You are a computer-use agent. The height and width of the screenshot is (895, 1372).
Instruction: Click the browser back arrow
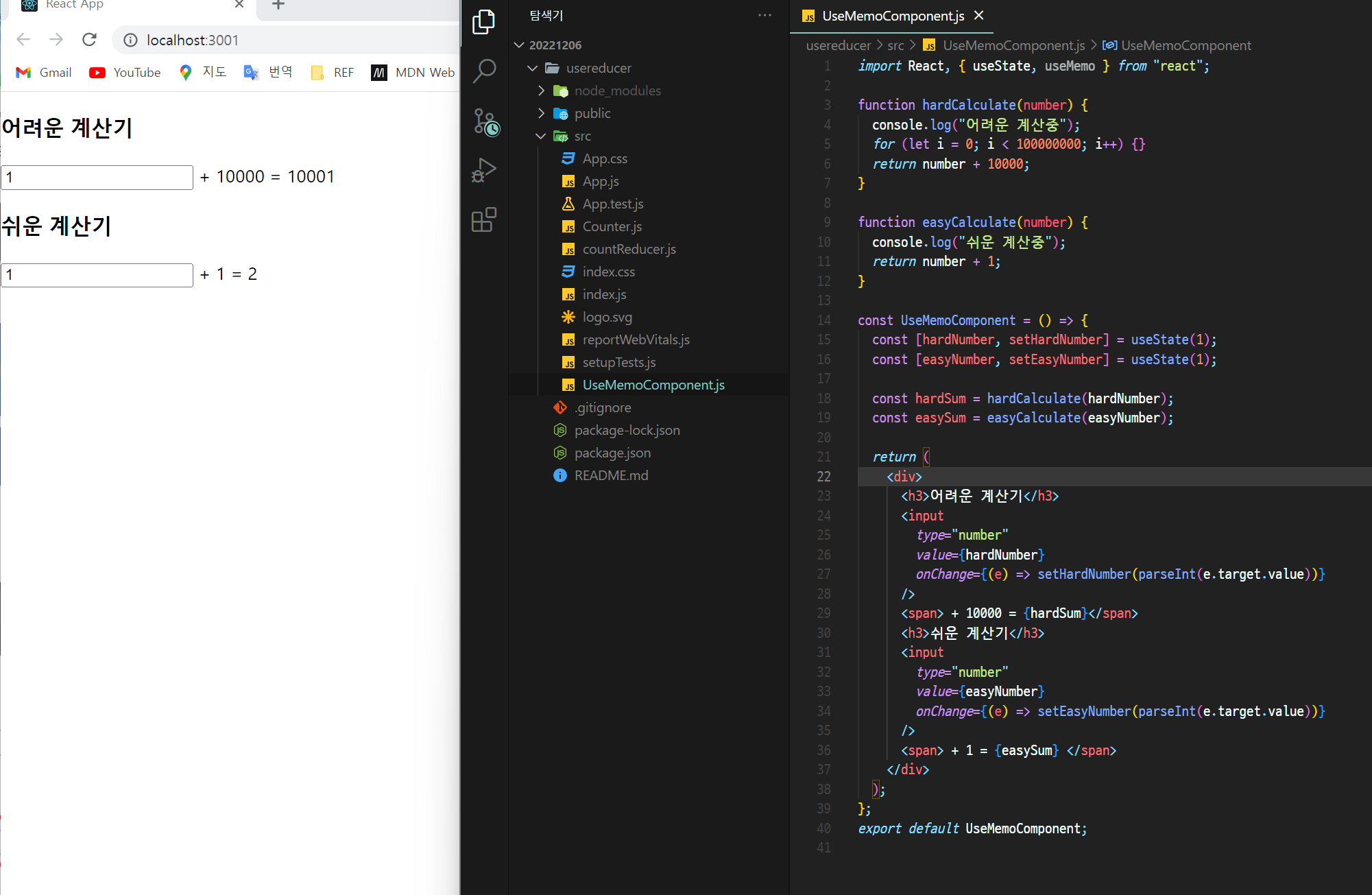click(x=23, y=40)
